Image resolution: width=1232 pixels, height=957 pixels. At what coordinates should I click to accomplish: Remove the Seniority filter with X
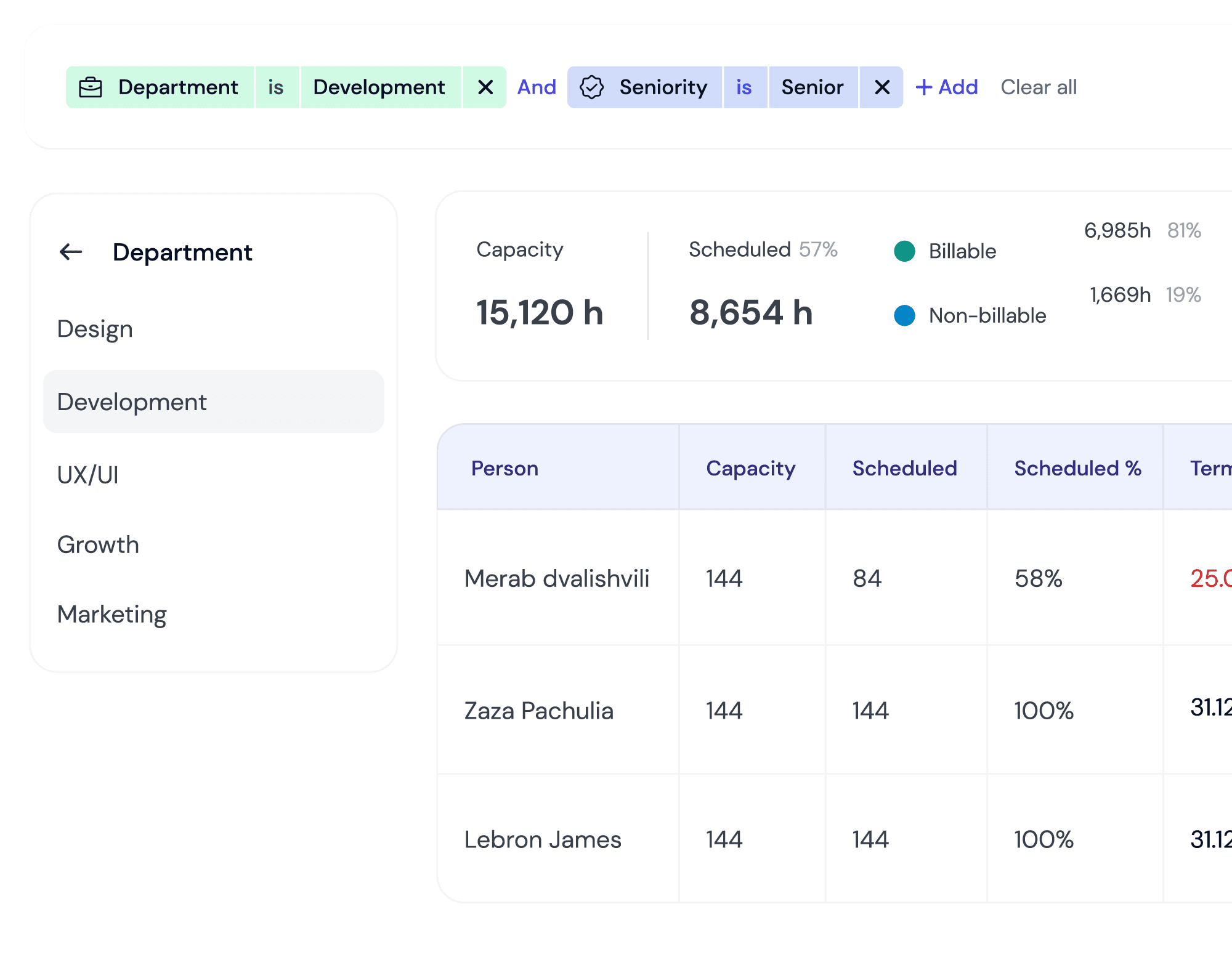coord(881,87)
